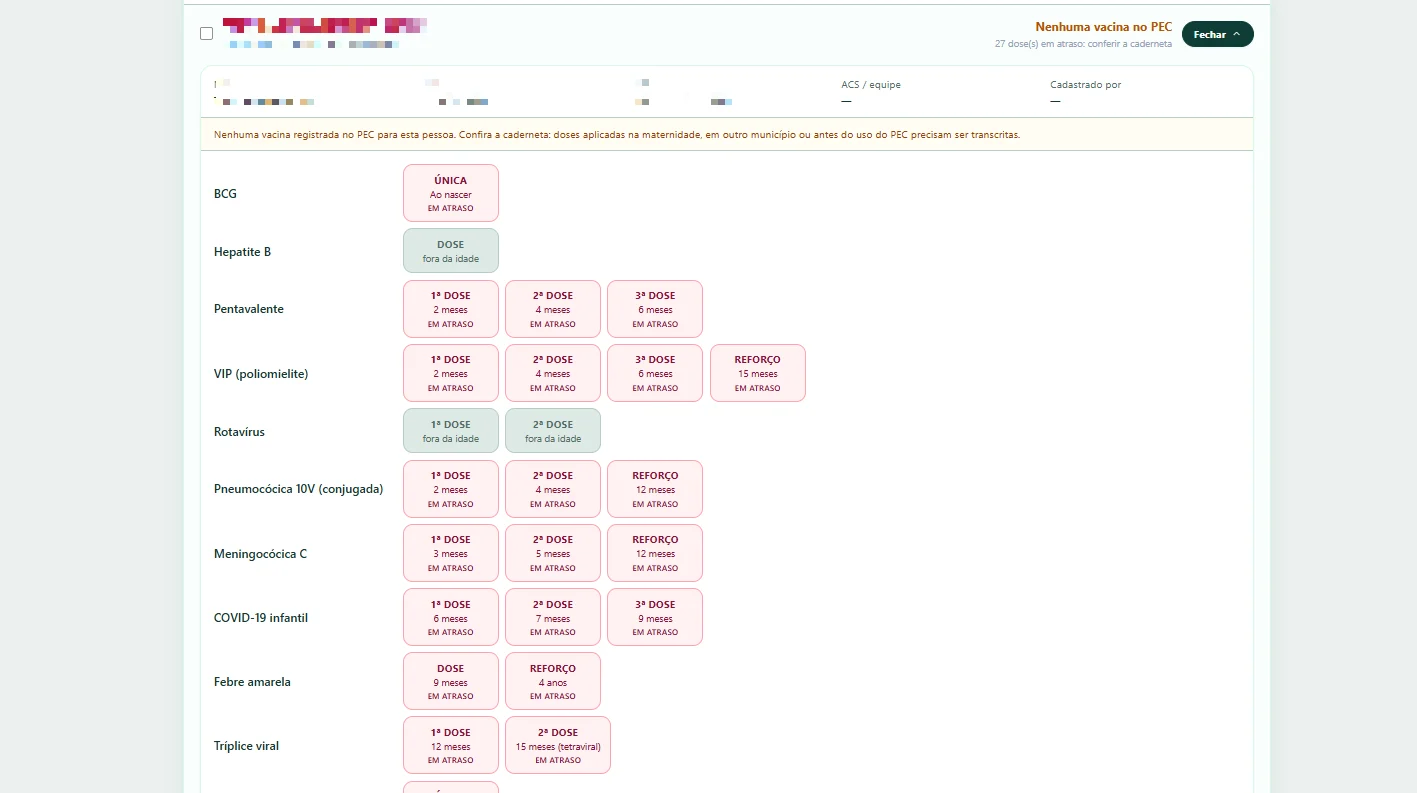Viewport: 1417px width, 793px height.
Task: Click the "Nenhuma vacina no PEC" status text
Action: tap(1104, 27)
